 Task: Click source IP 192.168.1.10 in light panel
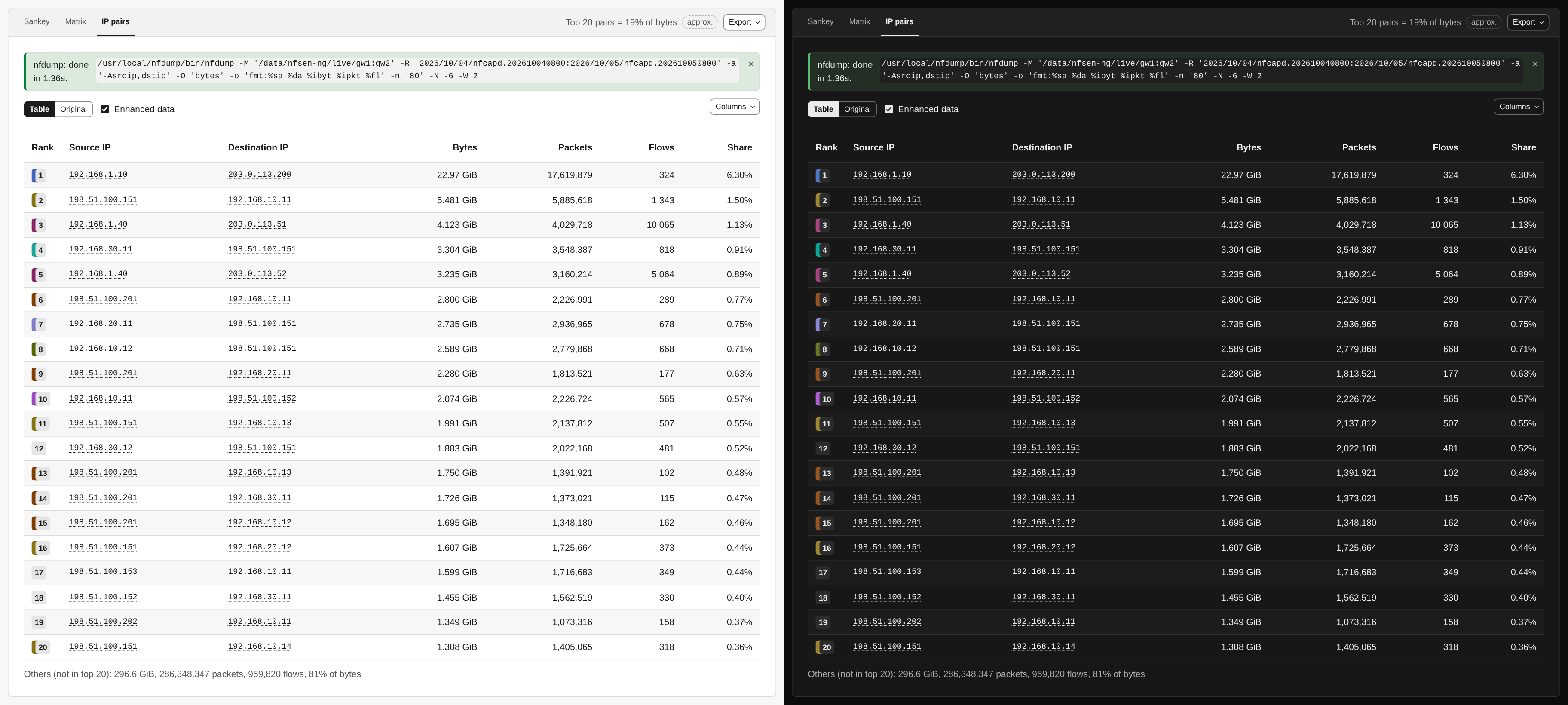(98, 175)
